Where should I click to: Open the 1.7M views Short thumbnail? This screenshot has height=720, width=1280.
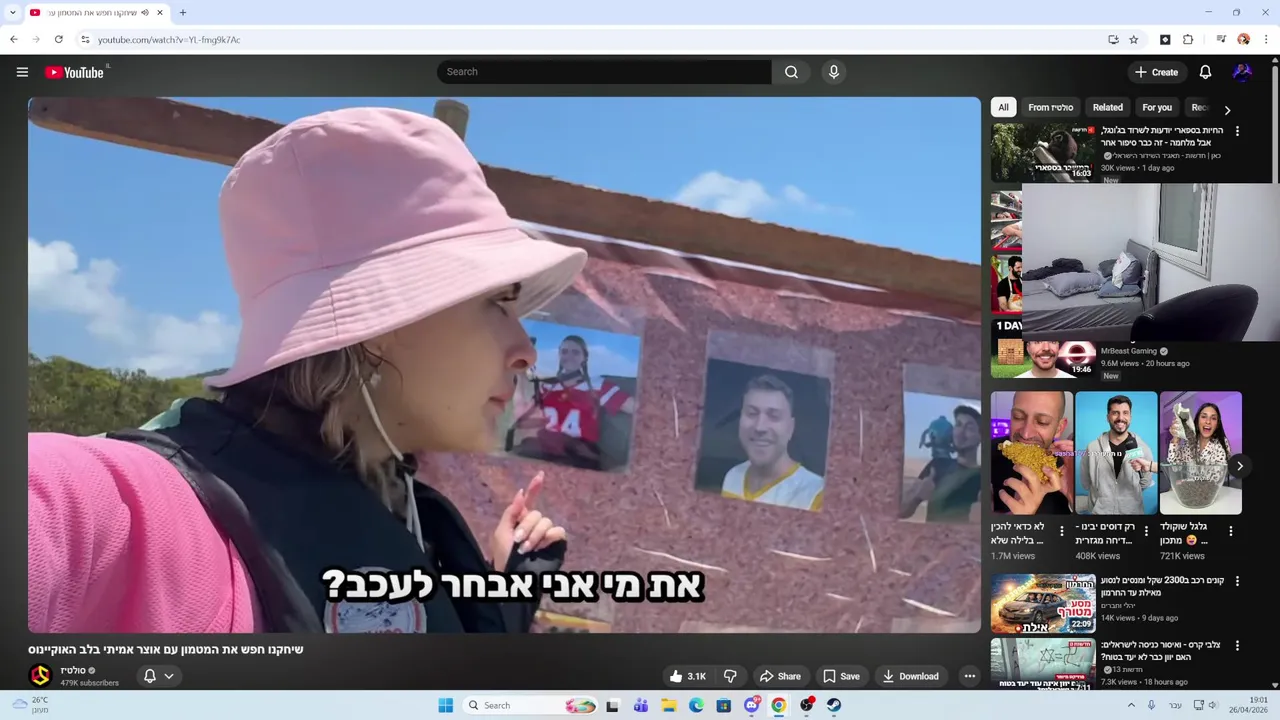point(1032,453)
